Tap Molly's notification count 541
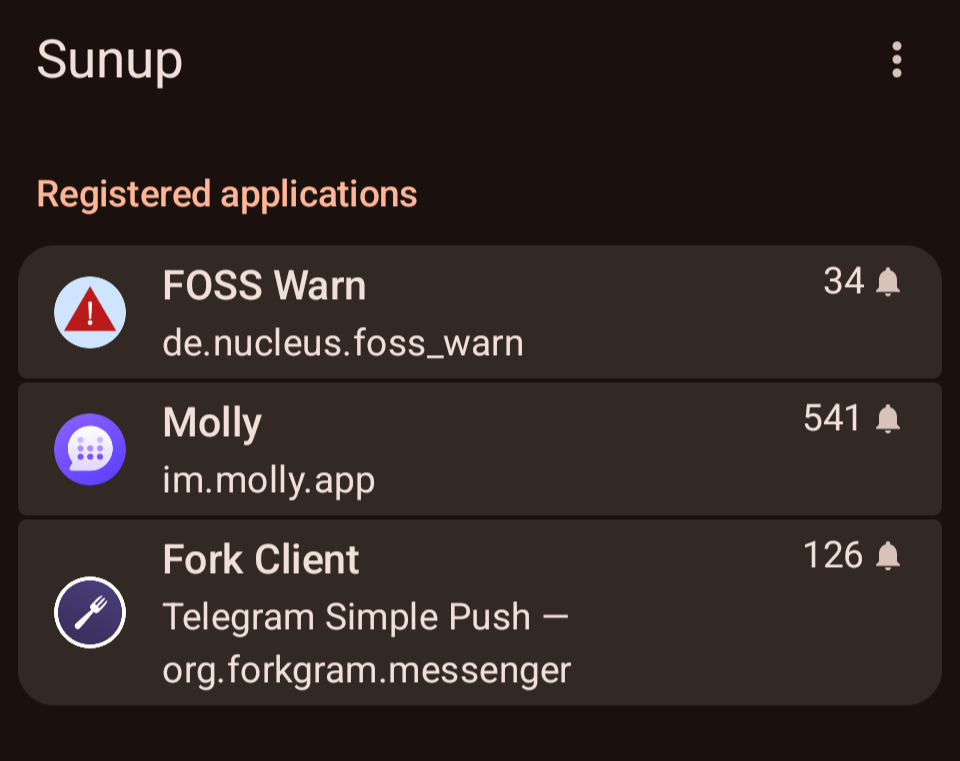 pyautogui.click(x=832, y=418)
